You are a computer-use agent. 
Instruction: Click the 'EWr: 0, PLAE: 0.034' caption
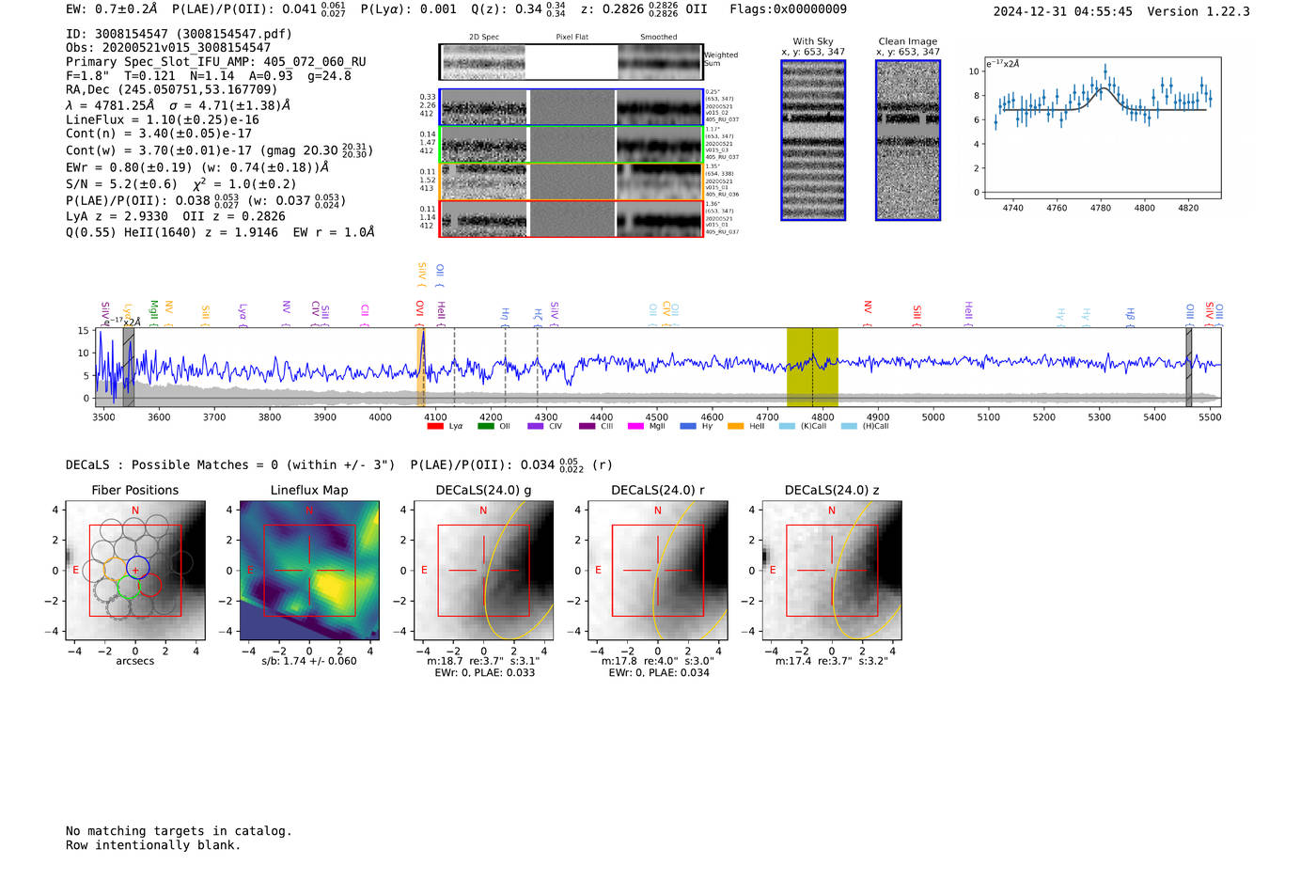coord(658,673)
